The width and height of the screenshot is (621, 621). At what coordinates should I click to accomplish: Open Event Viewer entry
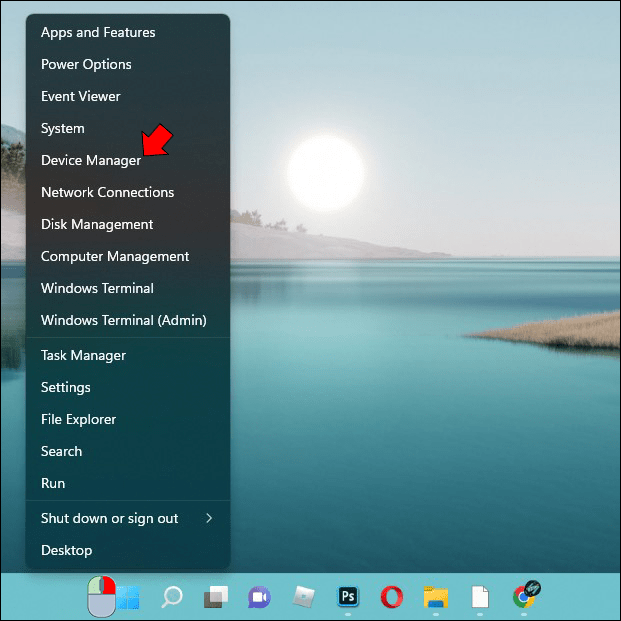pos(81,96)
